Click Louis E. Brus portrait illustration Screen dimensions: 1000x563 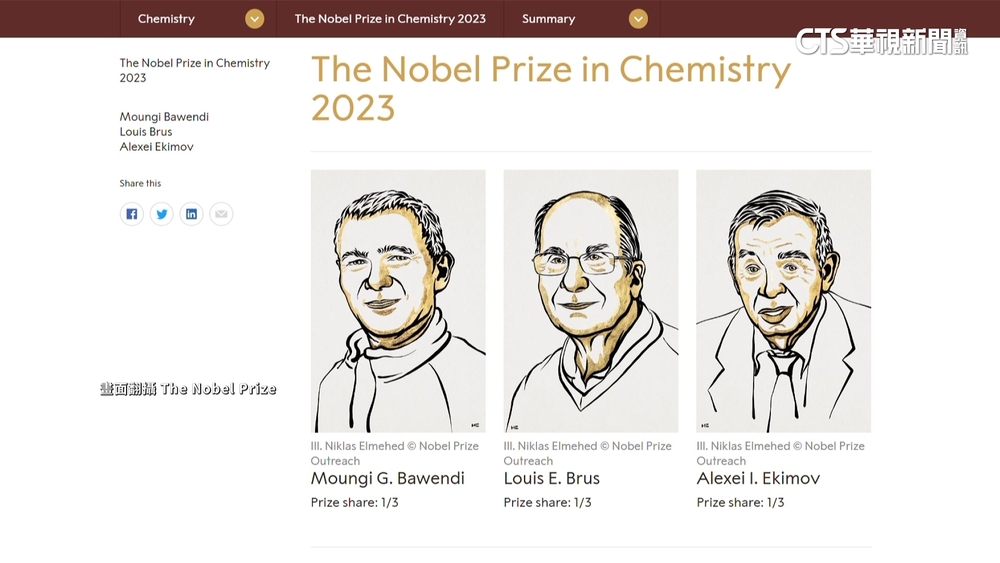coord(591,301)
